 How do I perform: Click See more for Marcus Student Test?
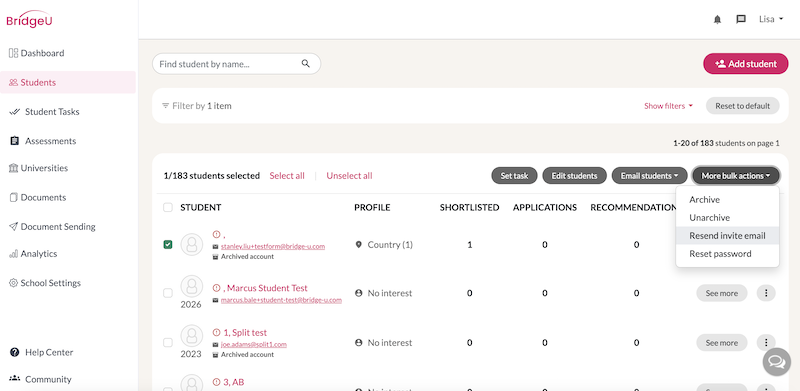coord(721,293)
